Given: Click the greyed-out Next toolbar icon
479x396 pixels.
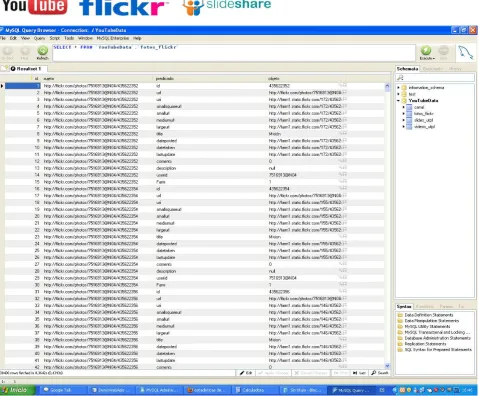Looking at the screenshot, I should click(x=25, y=51).
